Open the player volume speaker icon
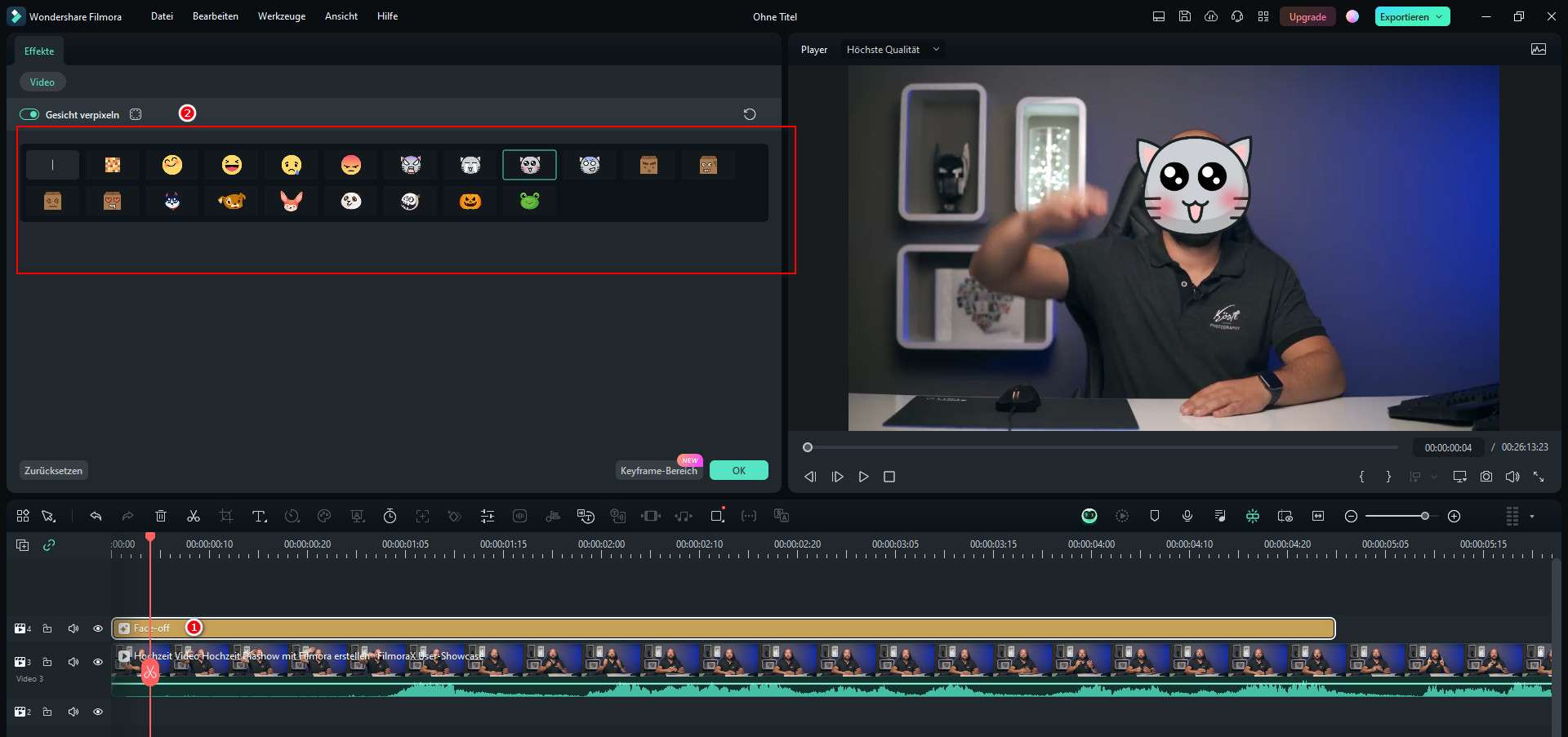Viewport: 1568px width, 737px height. click(1512, 477)
